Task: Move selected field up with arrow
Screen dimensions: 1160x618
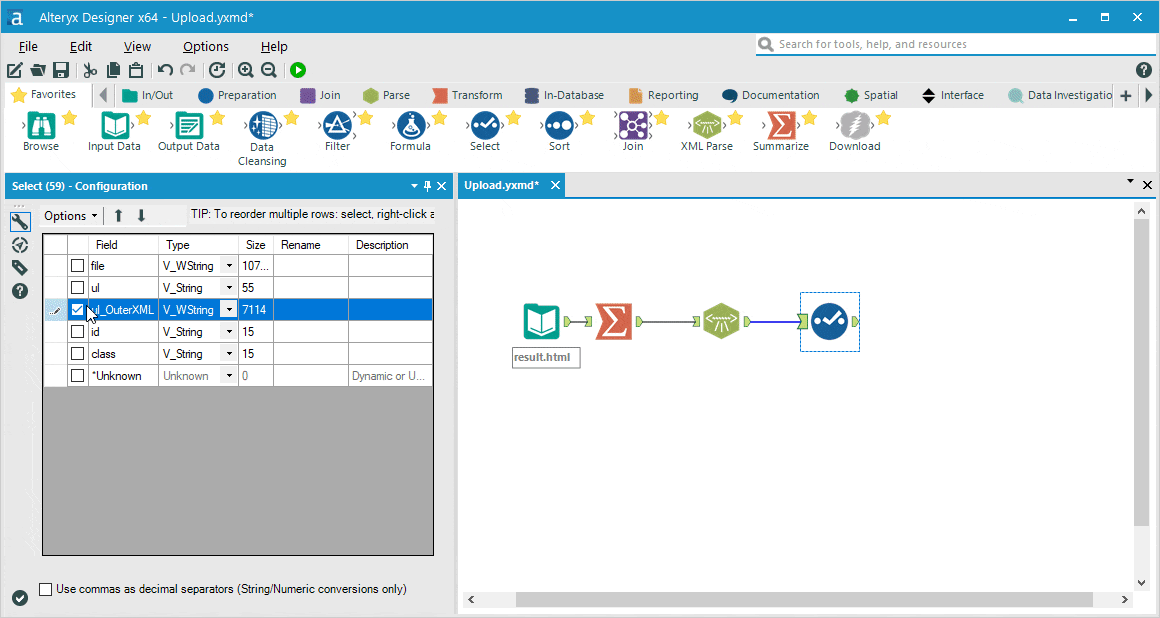Action: [118, 215]
